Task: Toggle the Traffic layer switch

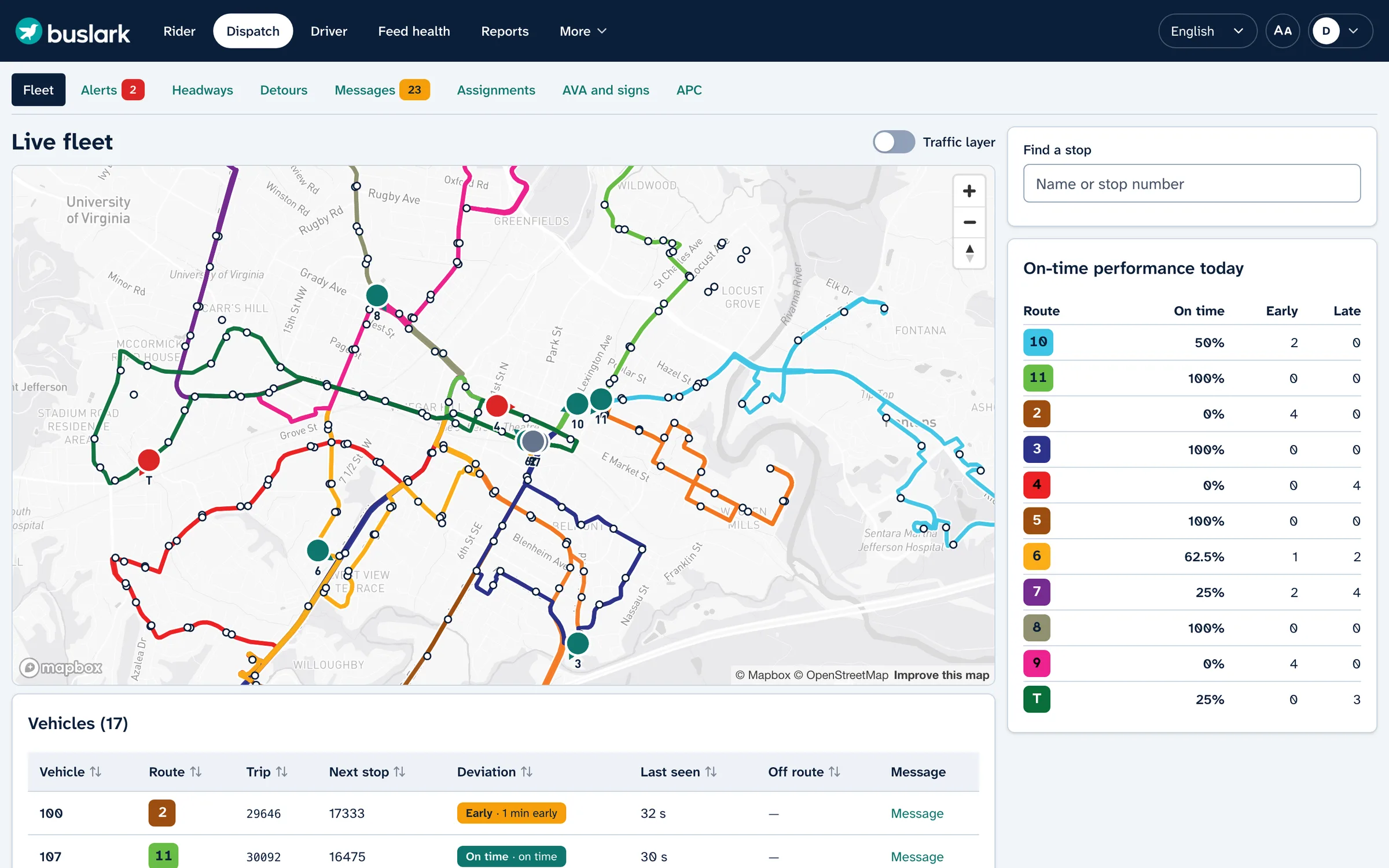Action: 894,142
